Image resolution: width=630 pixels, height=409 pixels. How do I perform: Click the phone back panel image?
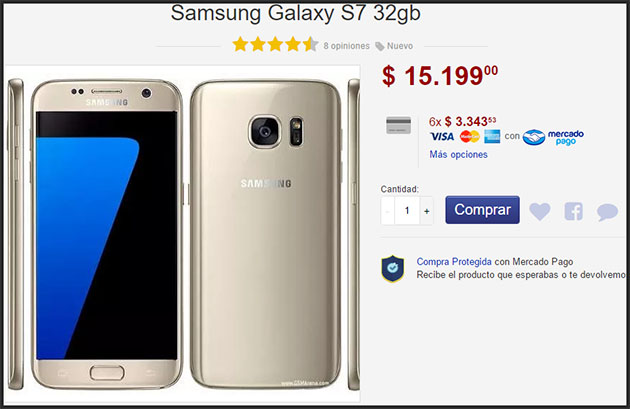tap(266, 234)
